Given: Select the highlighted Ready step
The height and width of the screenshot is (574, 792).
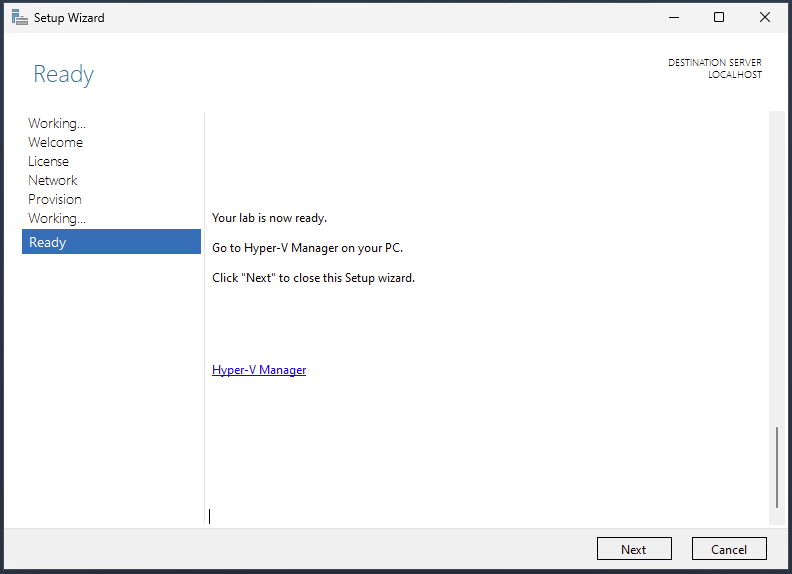Looking at the screenshot, I should [111, 242].
